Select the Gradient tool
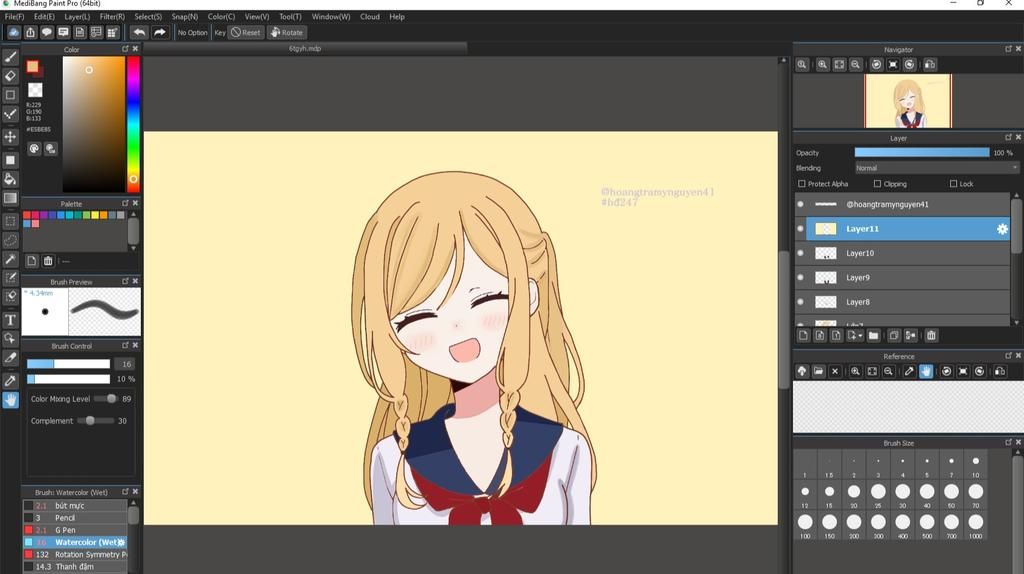The width and height of the screenshot is (1024, 574). pyautogui.click(x=10, y=198)
